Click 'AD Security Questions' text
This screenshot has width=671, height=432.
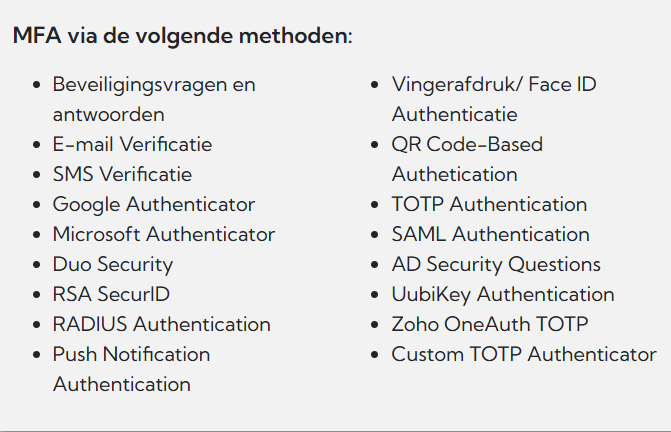point(496,264)
